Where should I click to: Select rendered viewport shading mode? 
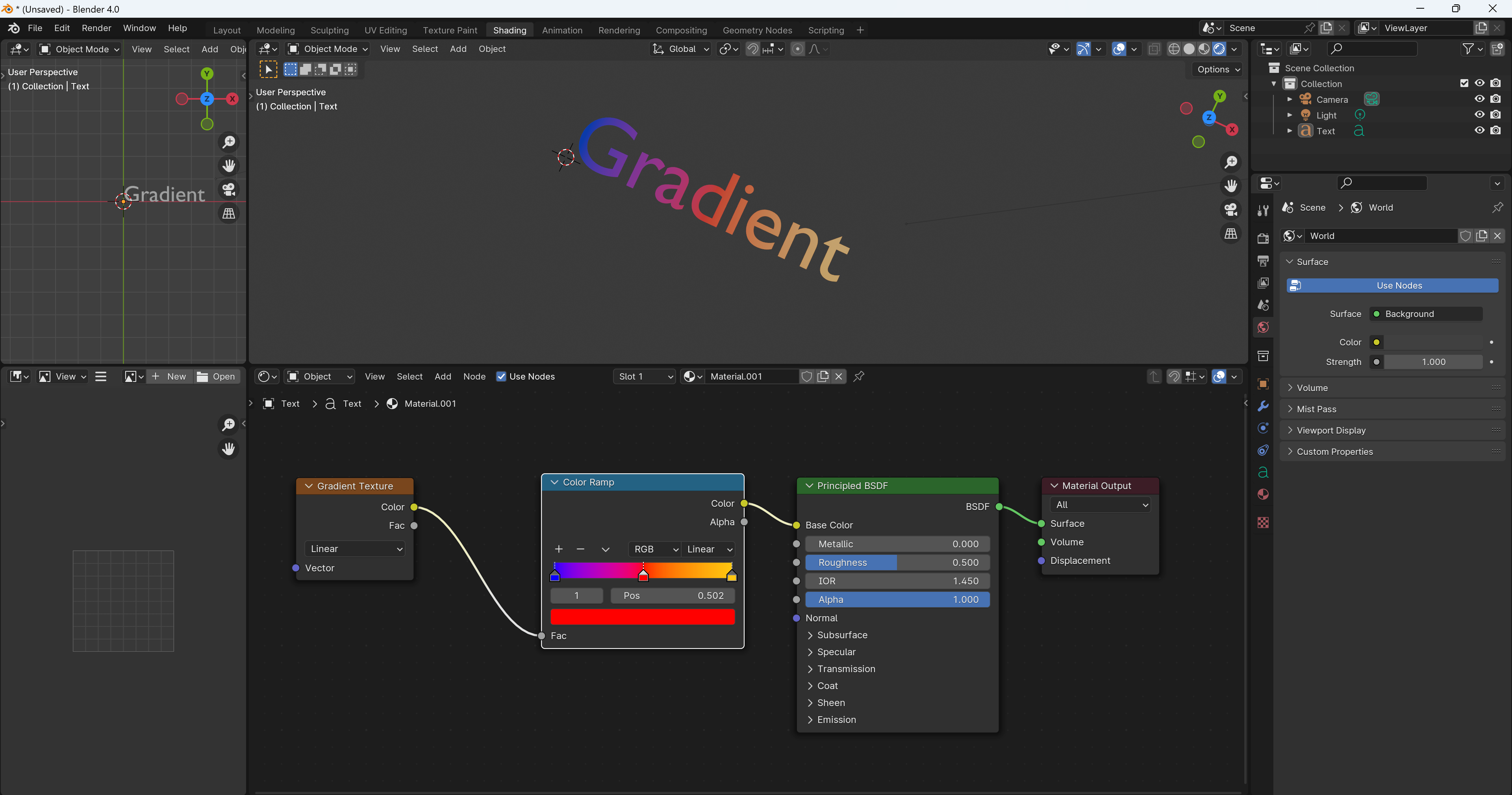coord(1219,49)
